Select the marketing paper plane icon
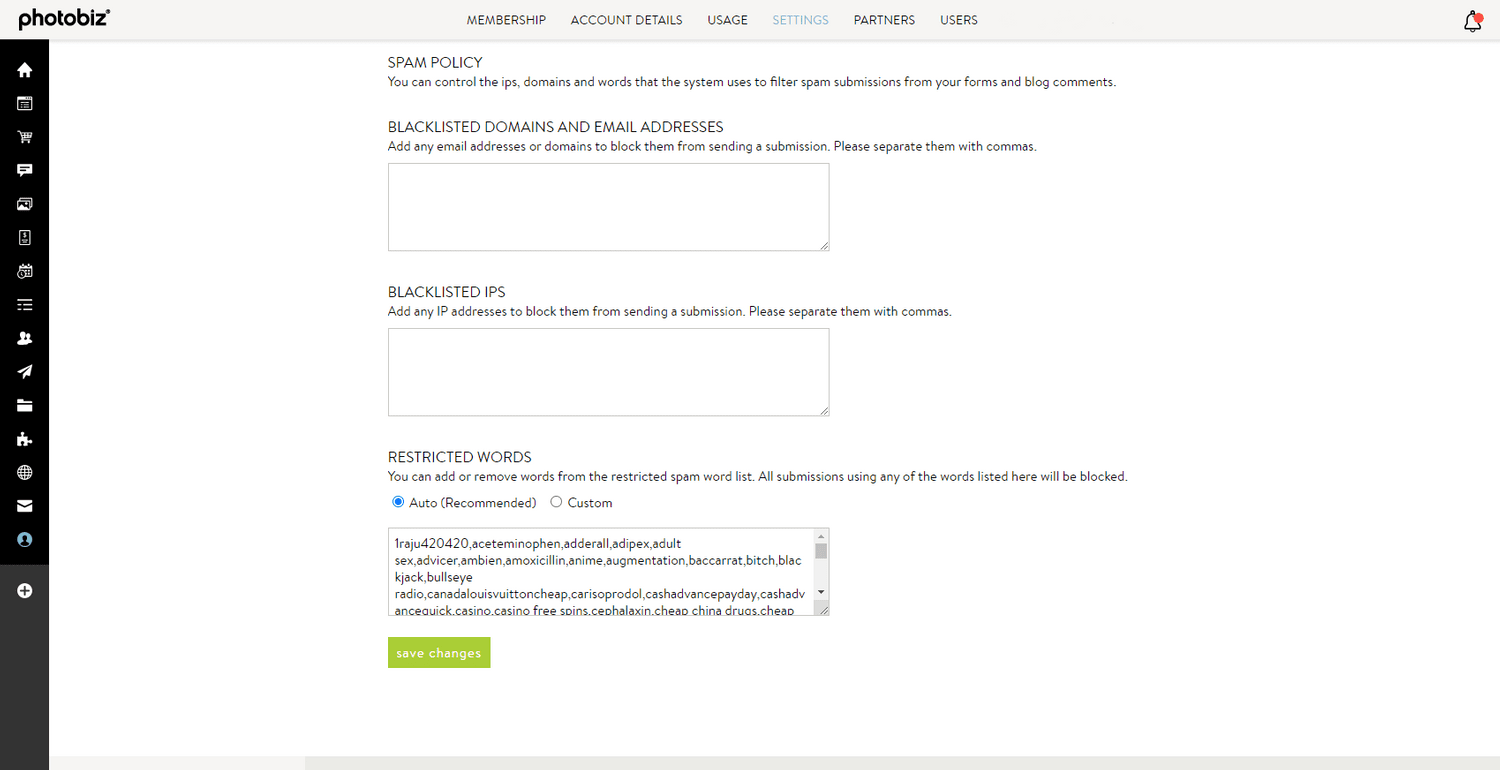The height and width of the screenshot is (770, 1500). (x=24, y=371)
